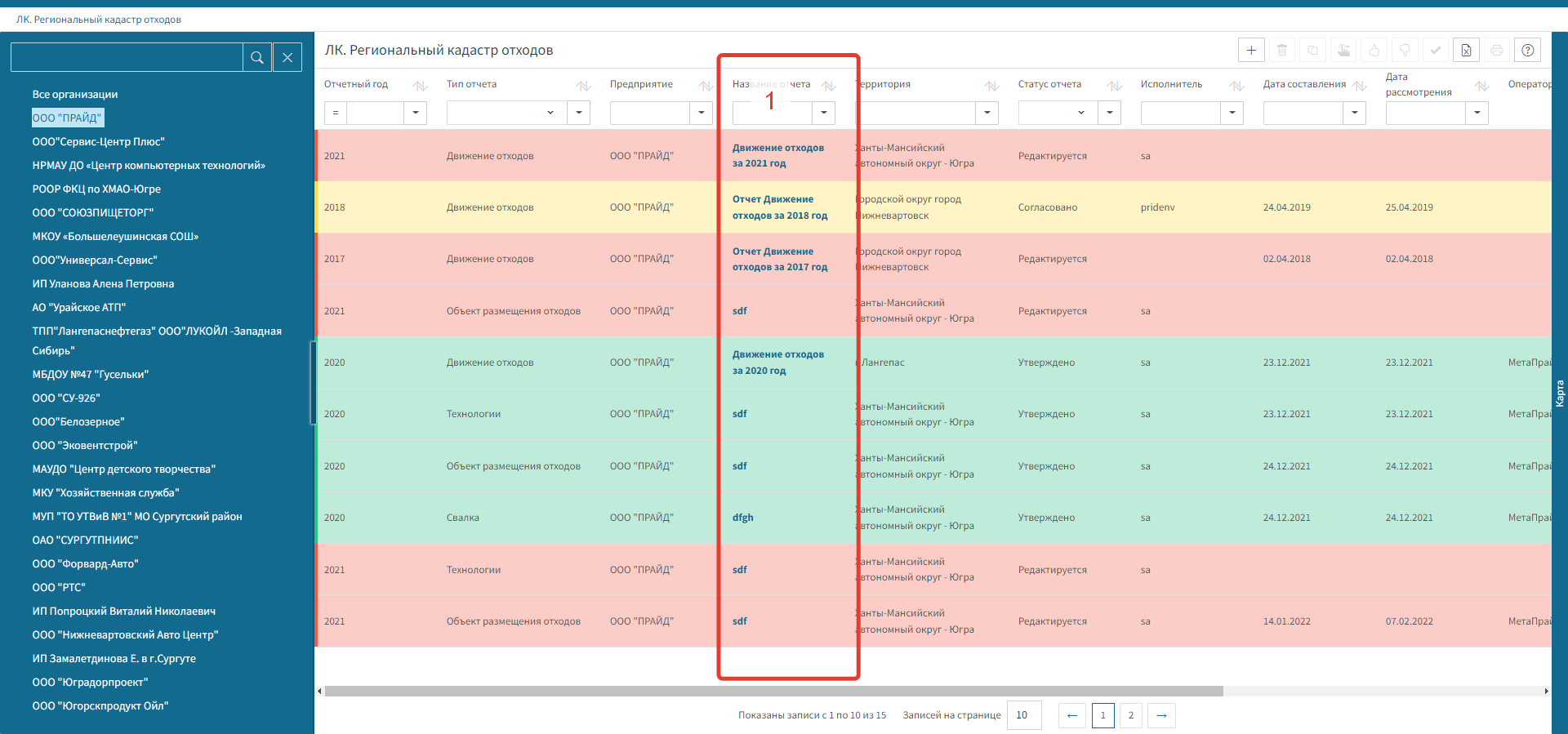This screenshot has height=734, width=1568.
Task: Open filter options for 'Предприятие' column
Action: (x=702, y=113)
